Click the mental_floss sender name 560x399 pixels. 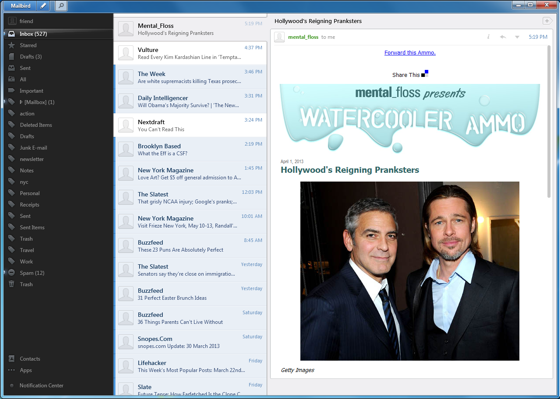click(x=303, y=37)
